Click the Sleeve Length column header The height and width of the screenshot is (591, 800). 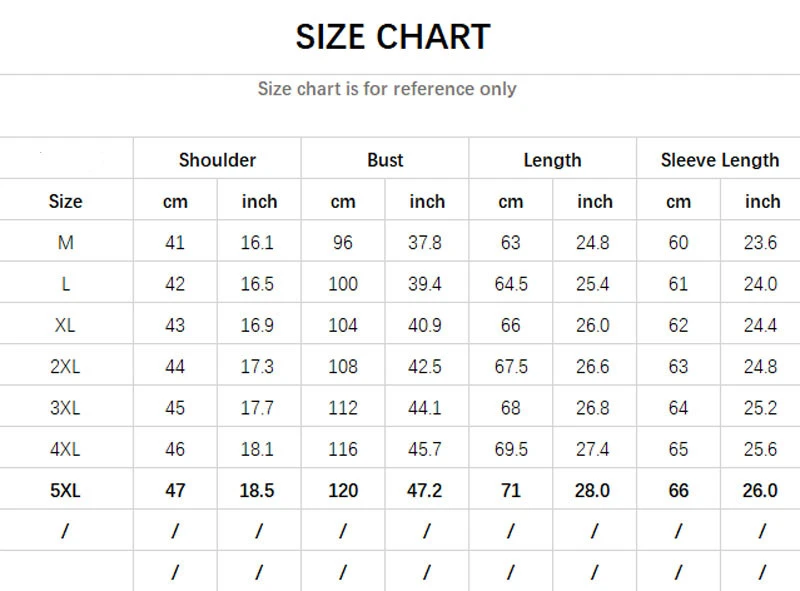coord(720,160)
